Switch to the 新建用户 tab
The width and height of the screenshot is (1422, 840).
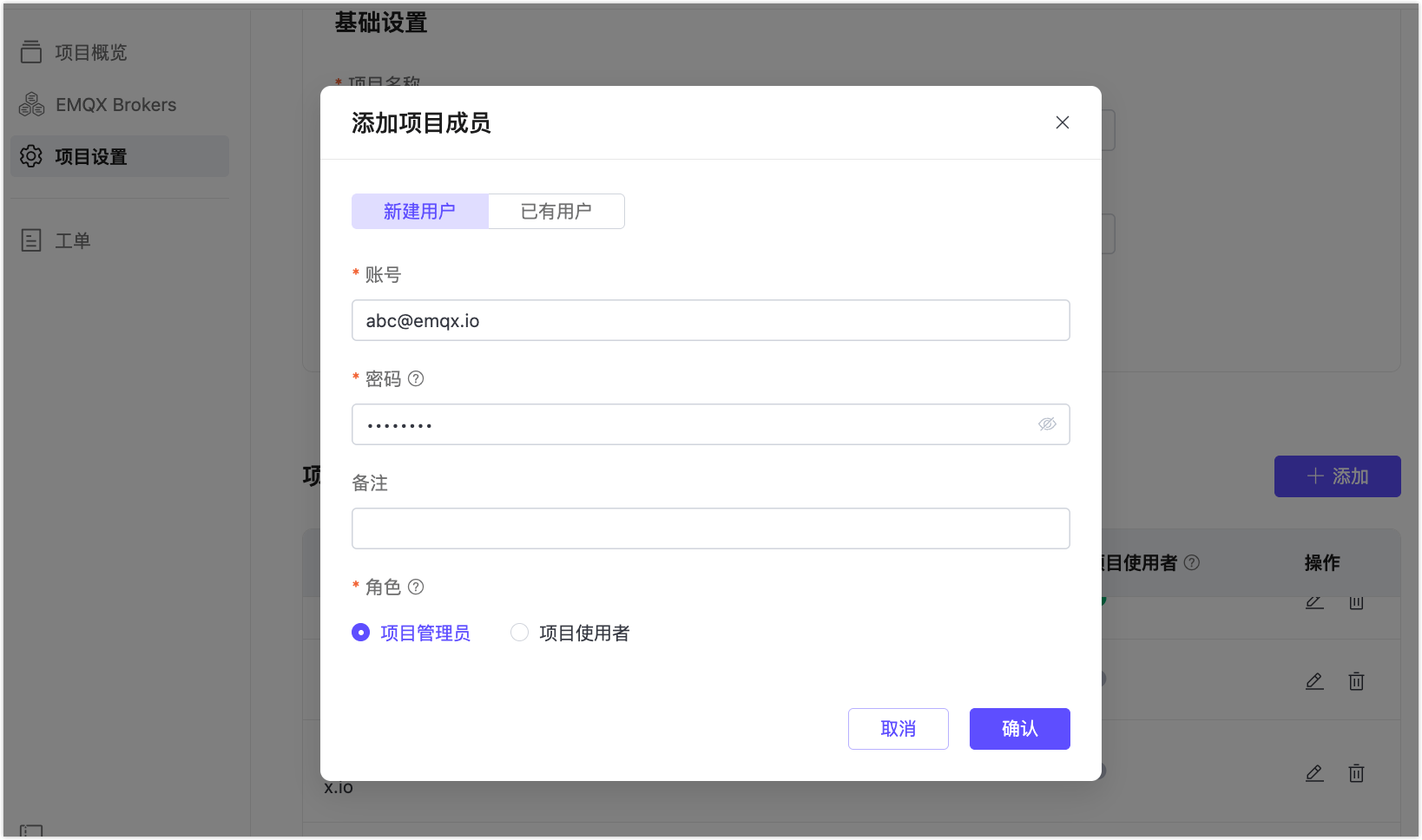[419, 212]
